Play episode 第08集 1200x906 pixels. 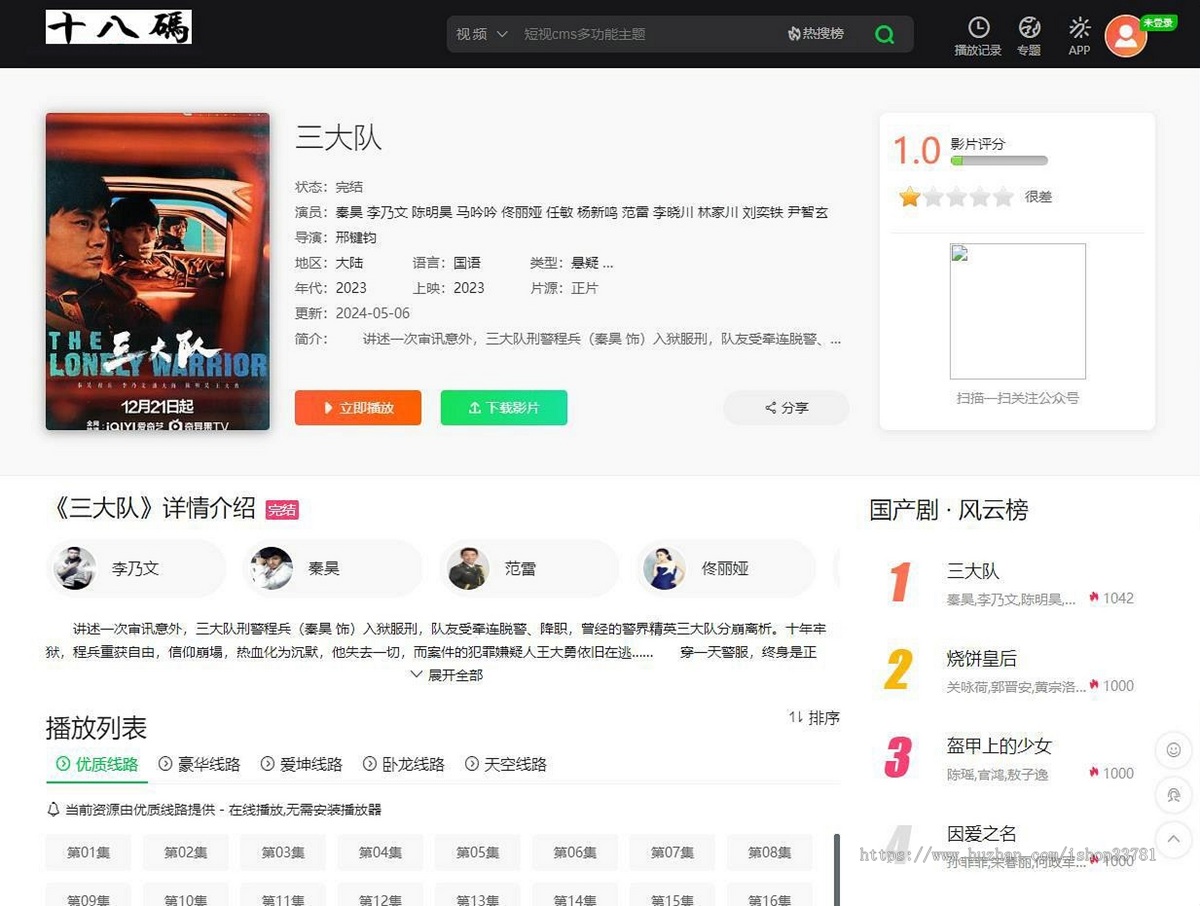(x=770, y=852)
